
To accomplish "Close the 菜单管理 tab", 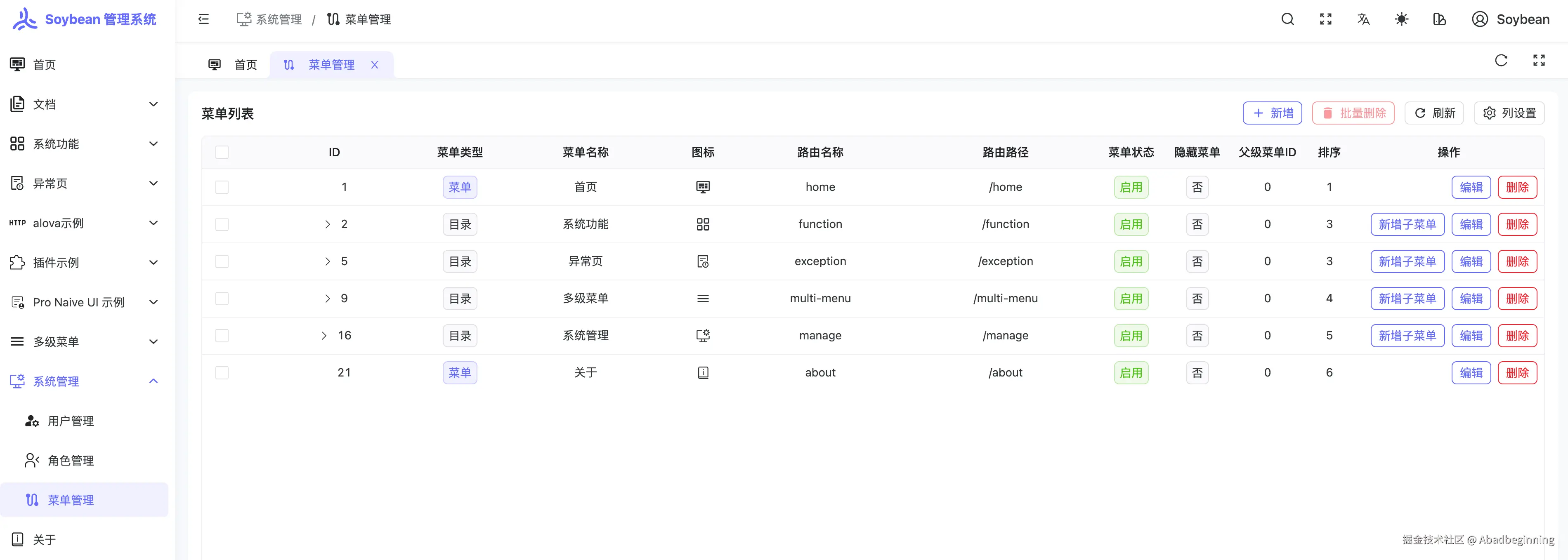I will point(375,65).
